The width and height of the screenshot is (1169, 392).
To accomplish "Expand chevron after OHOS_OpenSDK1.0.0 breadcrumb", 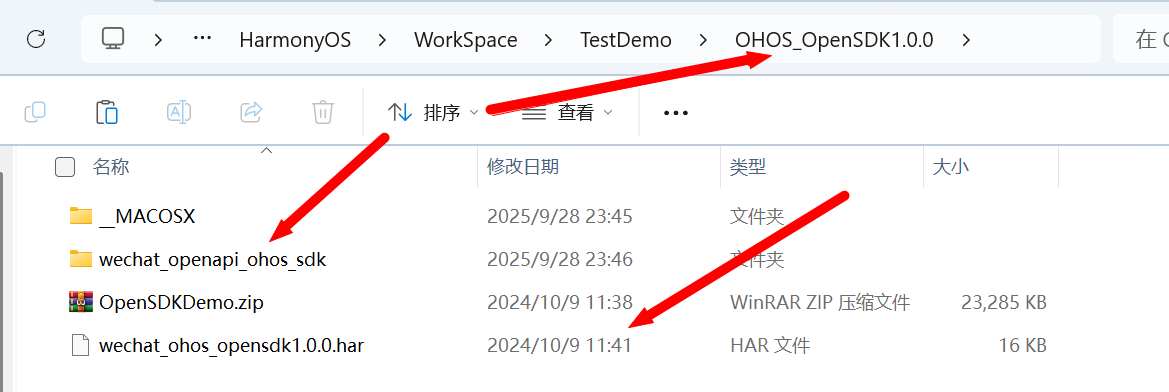I will coord(966,39).
